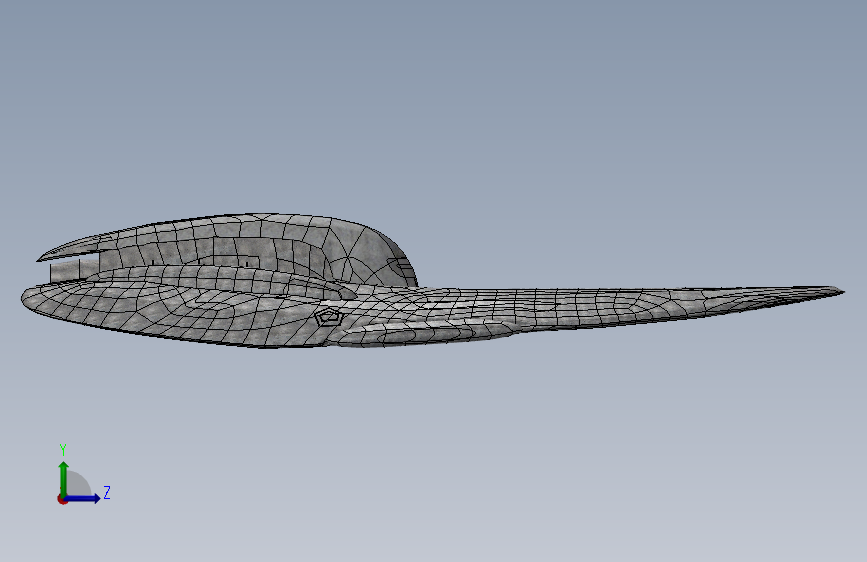Click the pointed right tip of the model

(839, 290)
